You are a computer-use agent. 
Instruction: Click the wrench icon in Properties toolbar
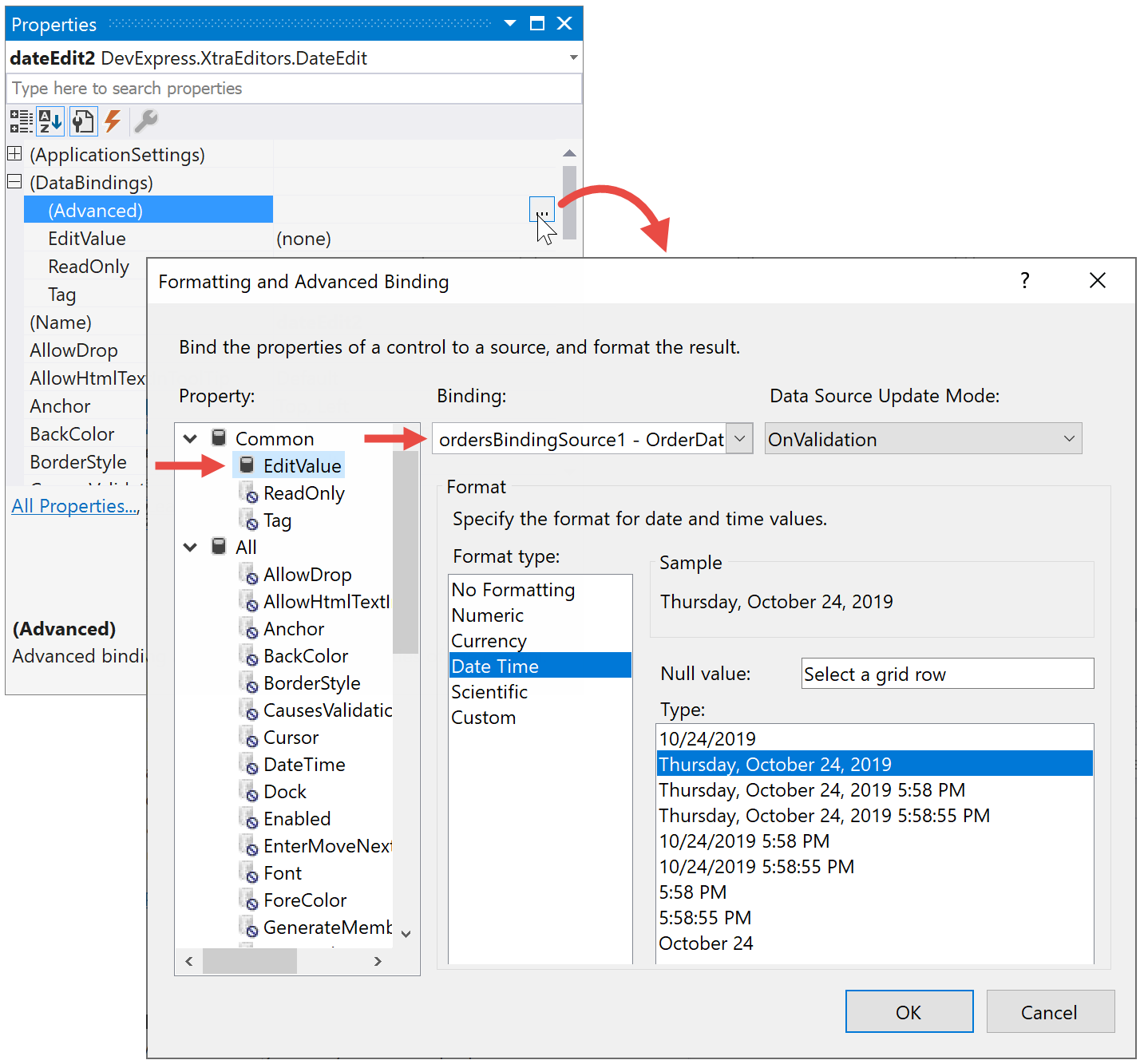145,121
